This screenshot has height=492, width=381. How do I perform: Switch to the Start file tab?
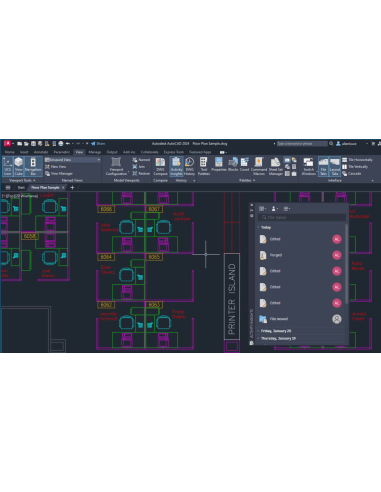(21, 188)
